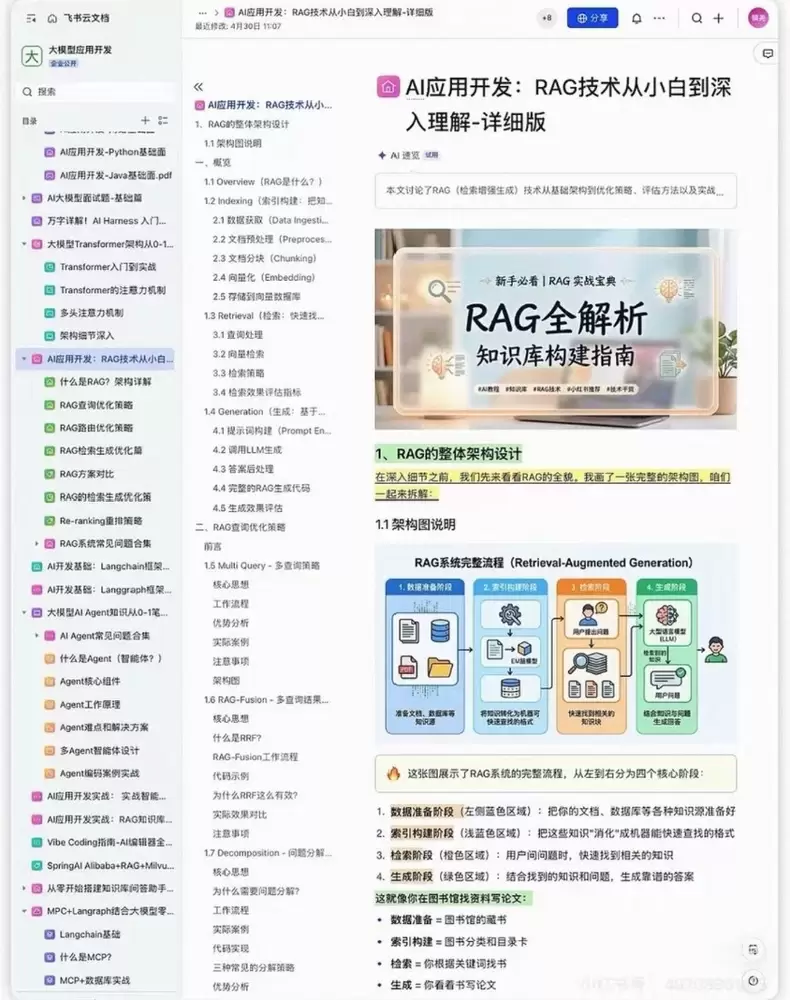Screen dimensions: 790x1000
Task: Collapse 大模型AI Agent知识 tree node
Action: (24, 612)
